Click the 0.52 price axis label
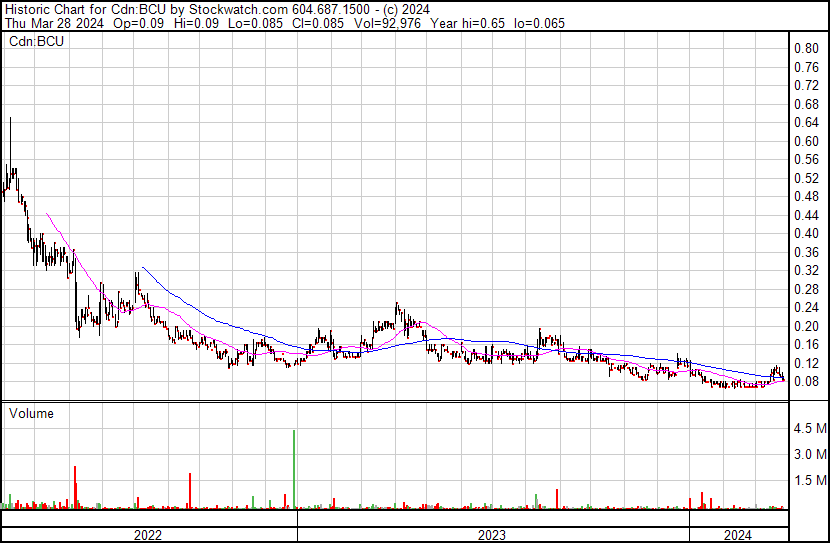 pyautogui.click(x=806, y=178)
